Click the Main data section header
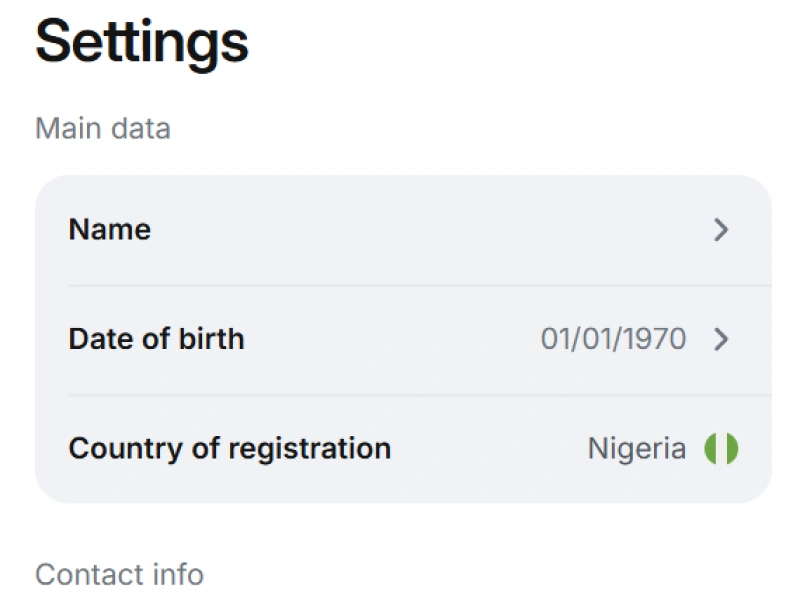 pos(103,129)
